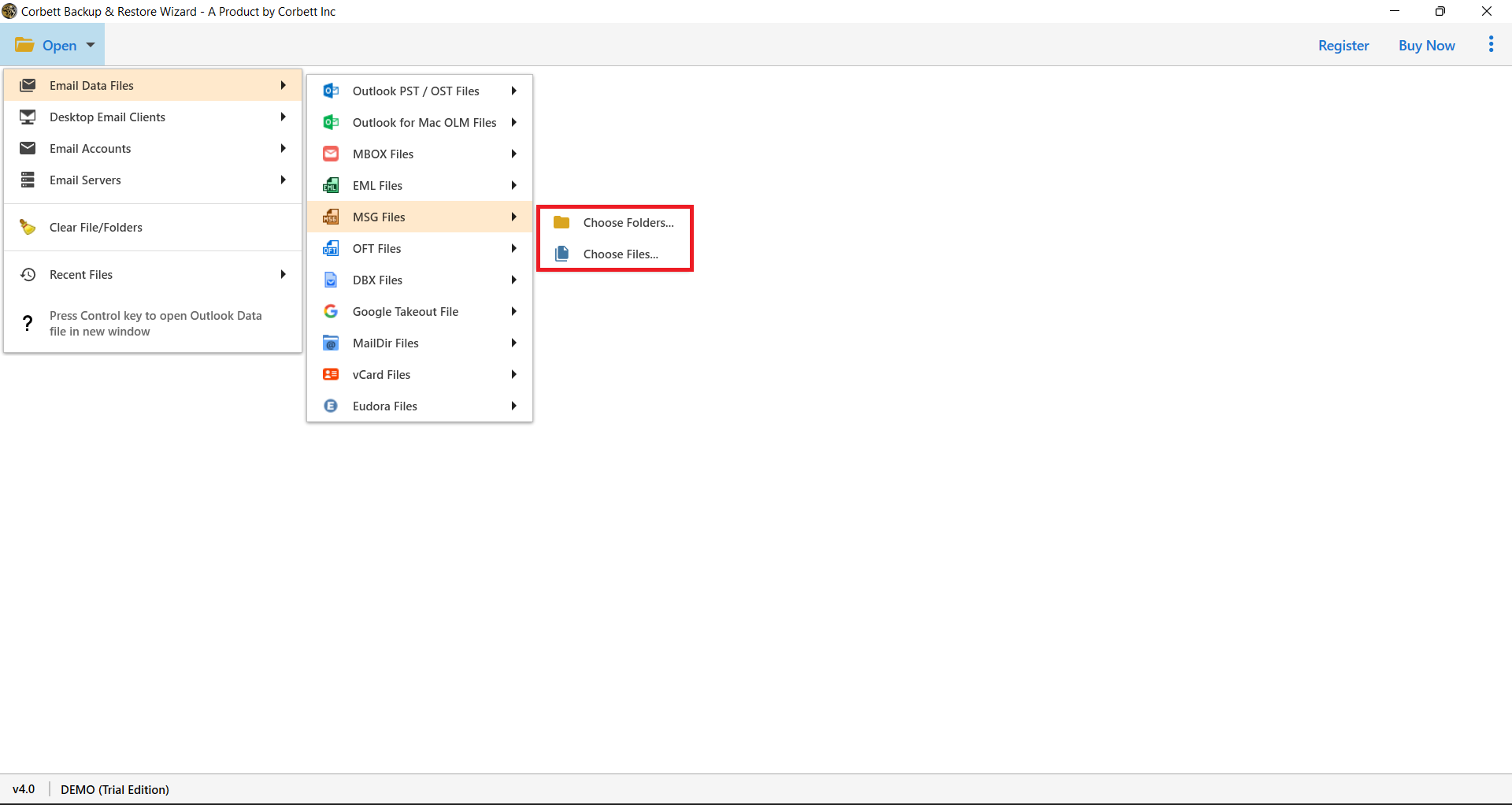Select Clear File/Folders menu item
The height and width of the screenshot is (805, 1512).
coord(153,227)
